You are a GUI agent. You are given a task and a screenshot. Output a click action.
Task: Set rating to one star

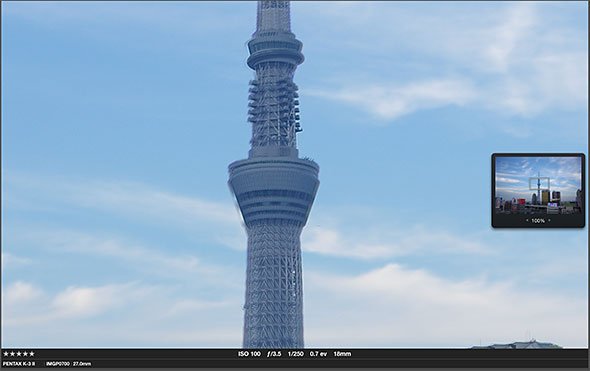[x=6, y=354]
